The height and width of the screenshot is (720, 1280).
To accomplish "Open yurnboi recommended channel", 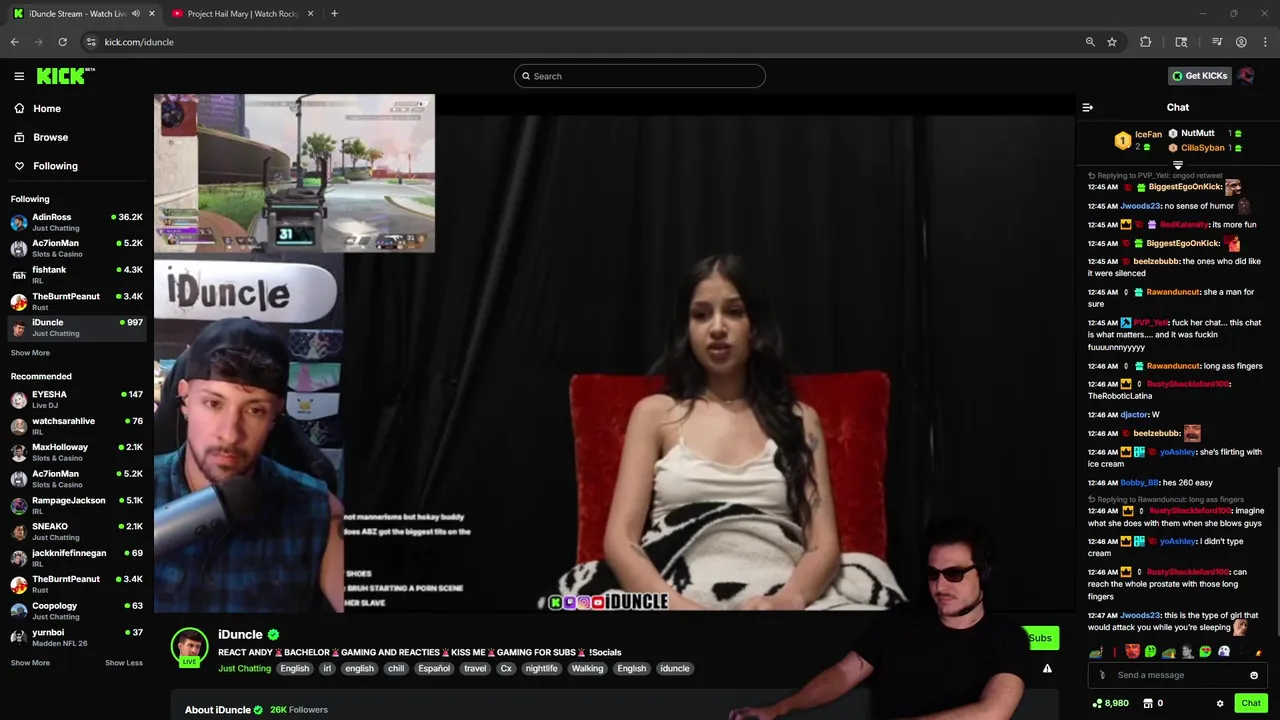I will click(x=76, y=637).
